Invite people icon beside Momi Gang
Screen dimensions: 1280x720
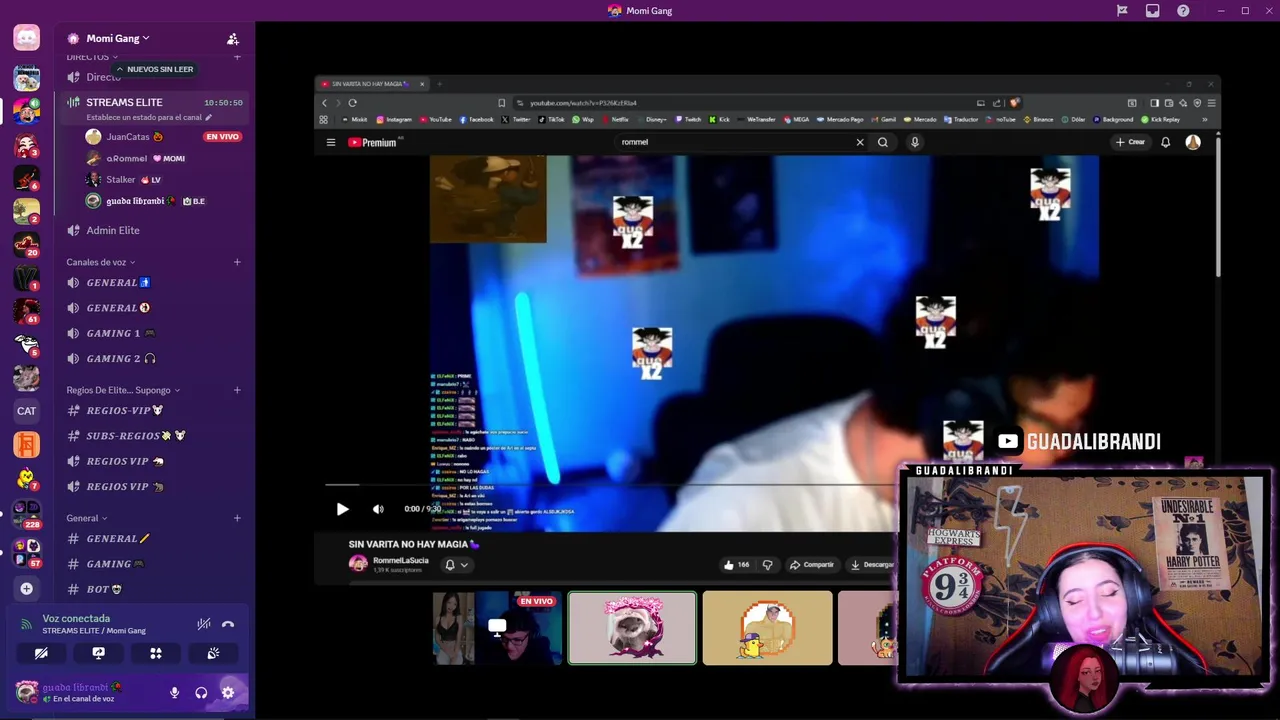tap(233, 39)
